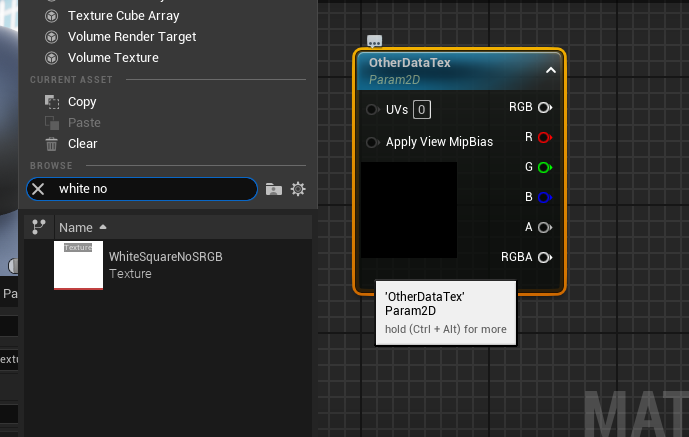Collapse the OtherDataTex node with its chevron
This screenshot has height=437, width=689.
550,70
